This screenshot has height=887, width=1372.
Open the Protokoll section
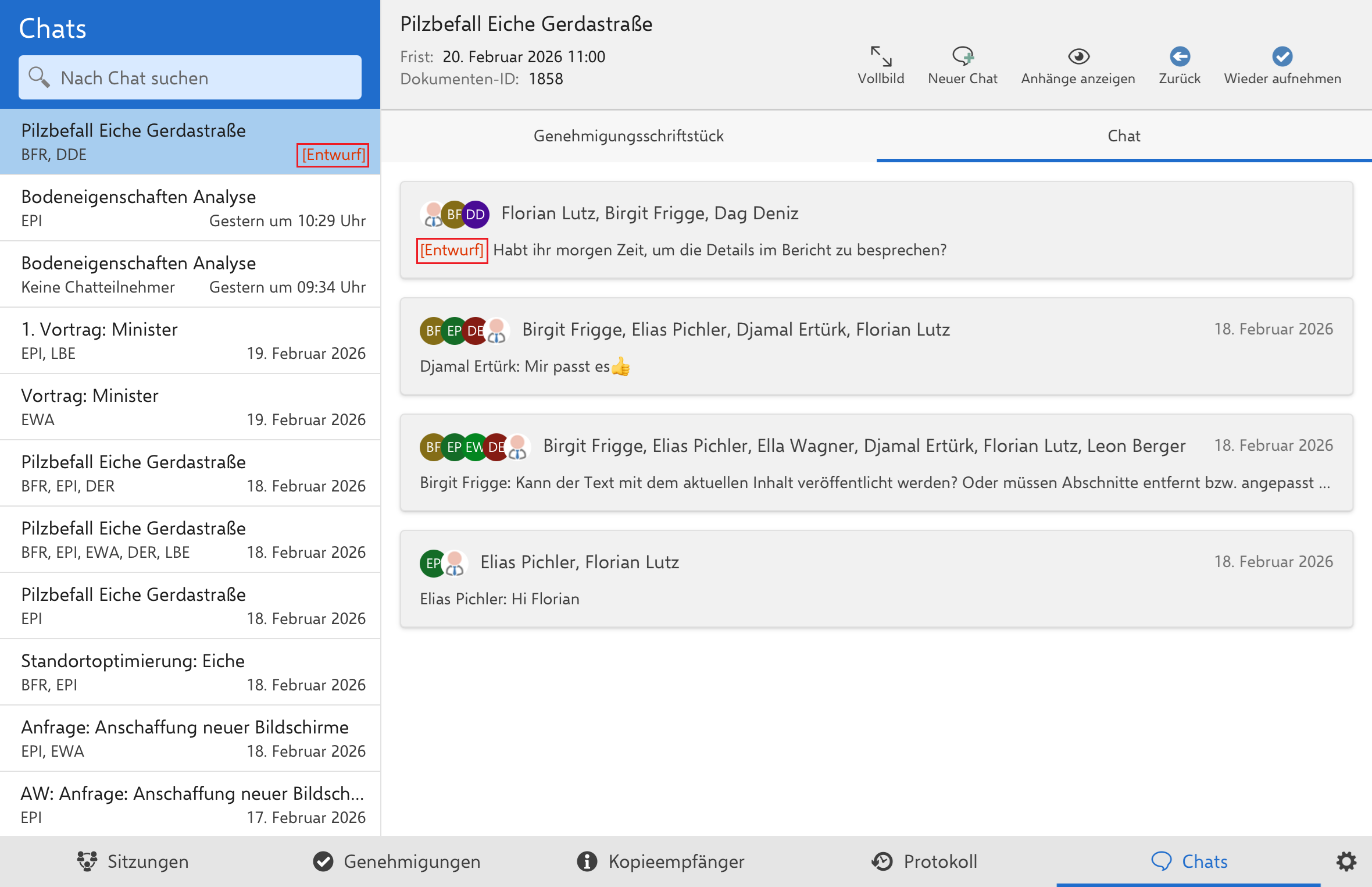[x=925, y=861]
